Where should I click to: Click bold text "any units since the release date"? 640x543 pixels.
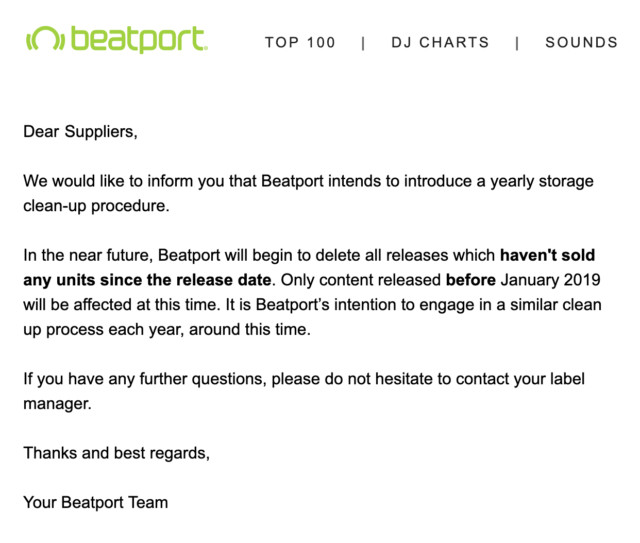click(x=147, y=280)
